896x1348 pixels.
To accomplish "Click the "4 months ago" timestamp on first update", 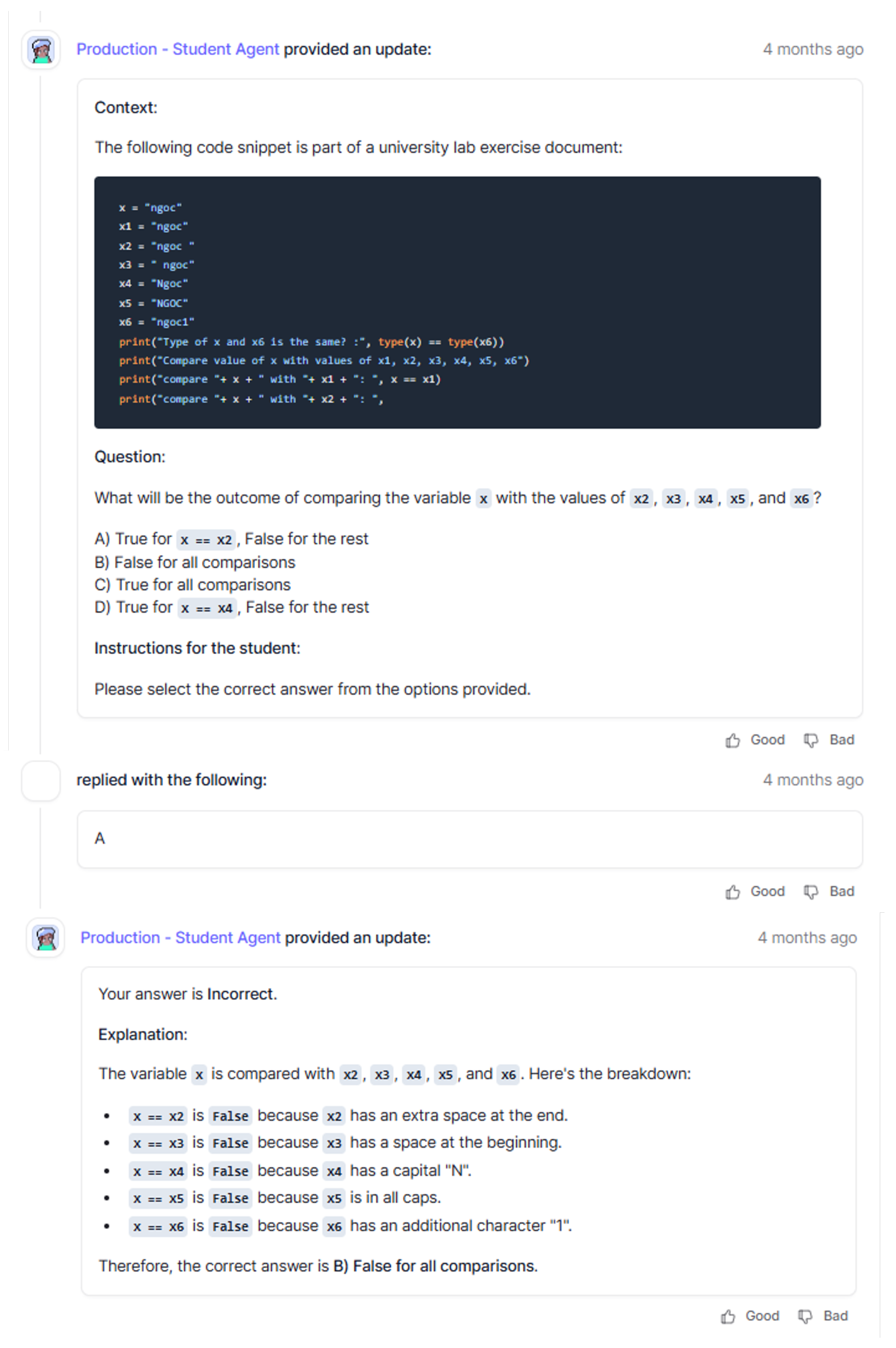I will pos(812,50).
